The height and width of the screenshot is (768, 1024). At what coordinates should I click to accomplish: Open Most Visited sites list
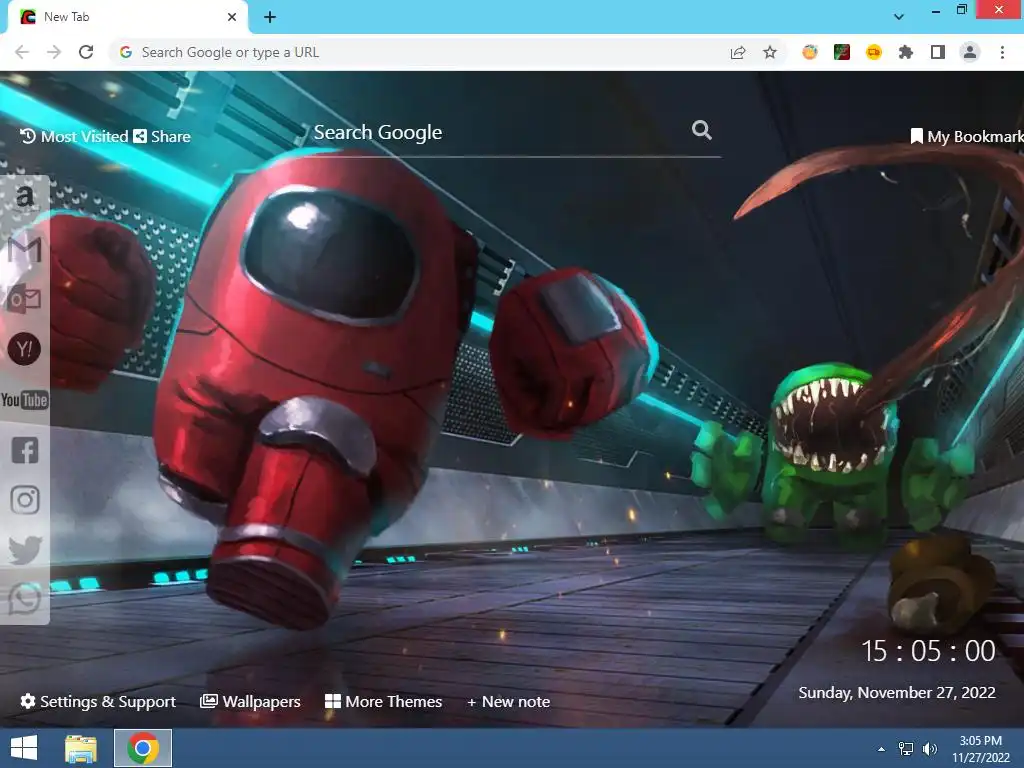point(74,136)
